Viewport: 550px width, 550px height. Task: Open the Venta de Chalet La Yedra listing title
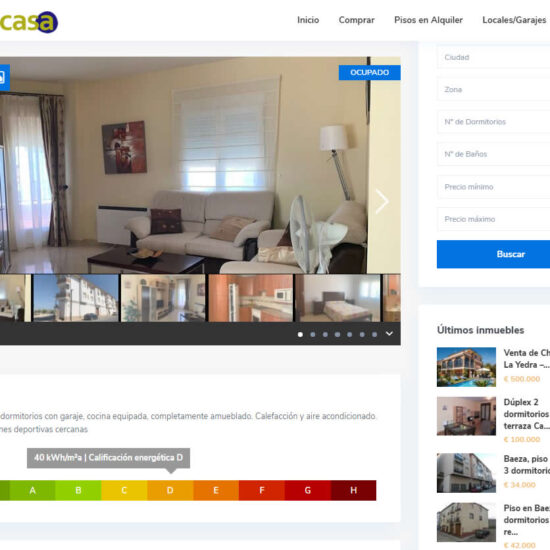tap(526, 358)
